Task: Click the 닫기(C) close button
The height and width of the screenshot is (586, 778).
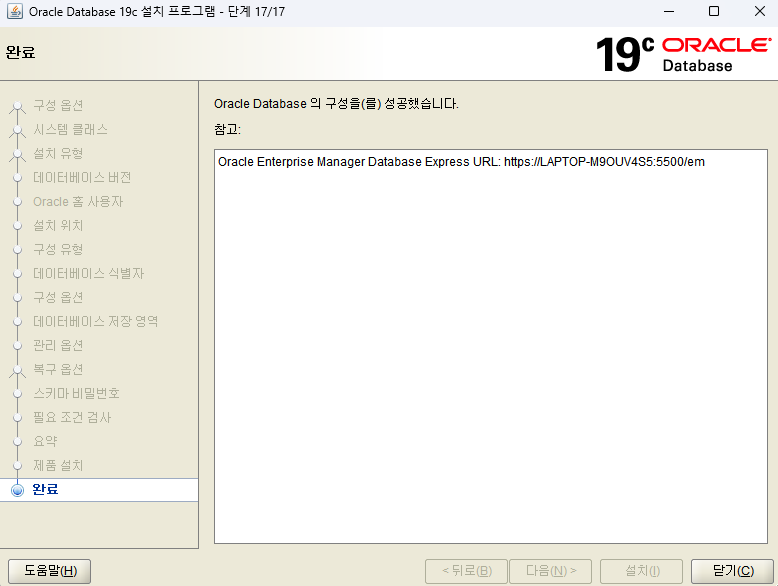Action: coord(732,571)
